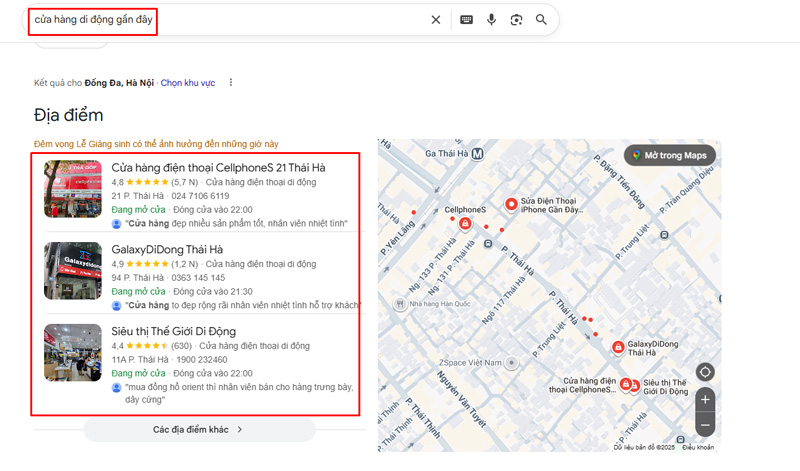Select Siêu thị Thế Giới Di Động result
The image size is (800, 471).
pyautogui.click(x=173, y=331)
